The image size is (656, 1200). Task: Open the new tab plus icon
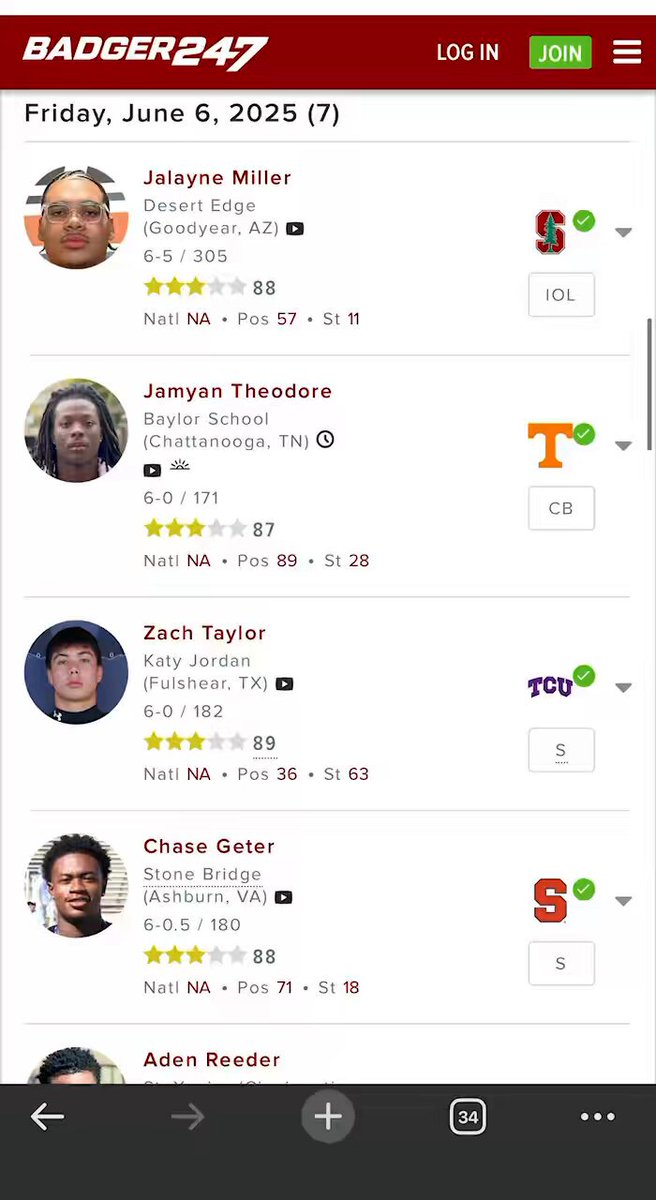pyautogui.click(x=328, y=1117)
